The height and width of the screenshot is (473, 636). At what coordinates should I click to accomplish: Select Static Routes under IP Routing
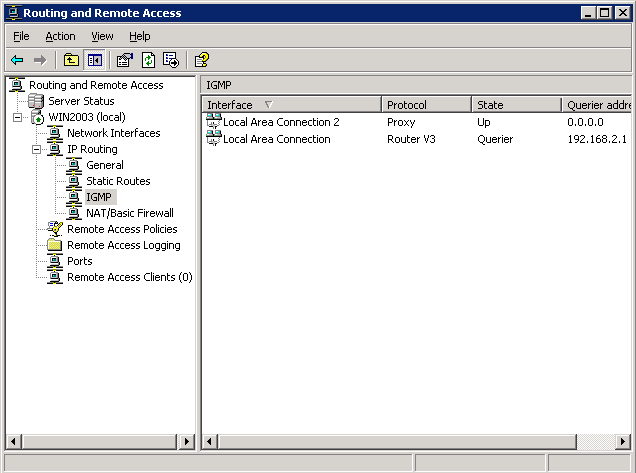click(x=118, y=181)
